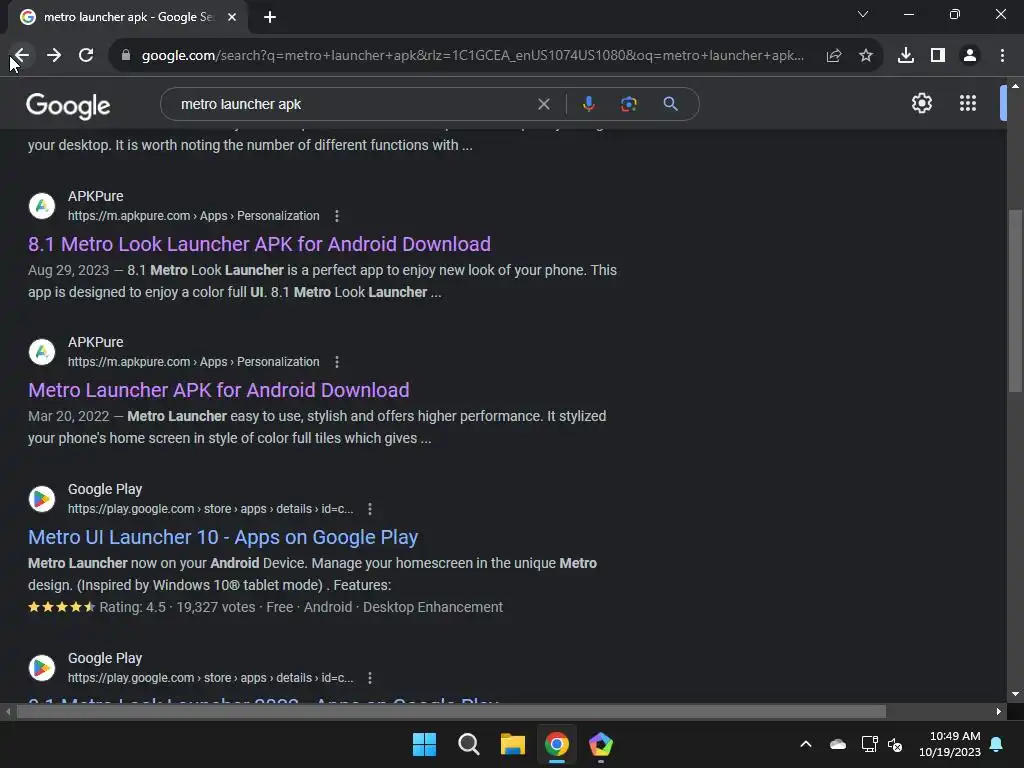Go back to the previous page
Viewport: 1024px width, 768px height.
tap(22, 56)
